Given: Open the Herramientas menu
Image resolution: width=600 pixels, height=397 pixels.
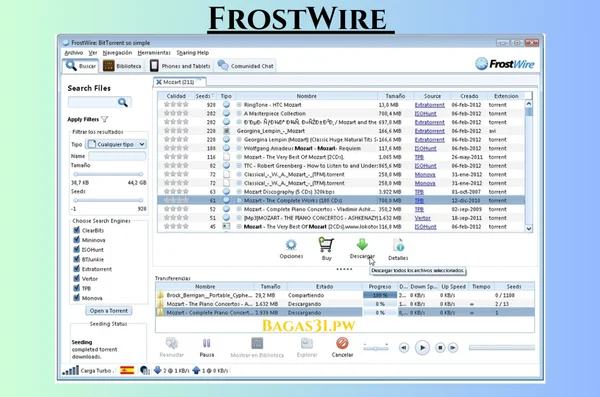Looking at the screenshot, I should [154, 53].
